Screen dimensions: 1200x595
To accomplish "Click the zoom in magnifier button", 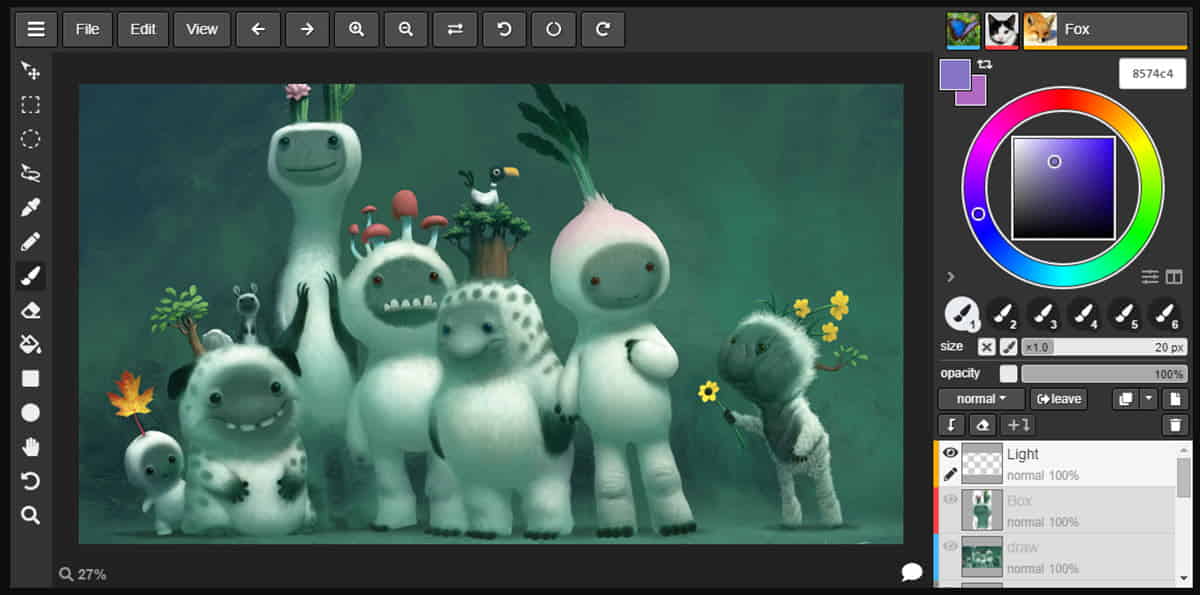I will tap(356, 29).
